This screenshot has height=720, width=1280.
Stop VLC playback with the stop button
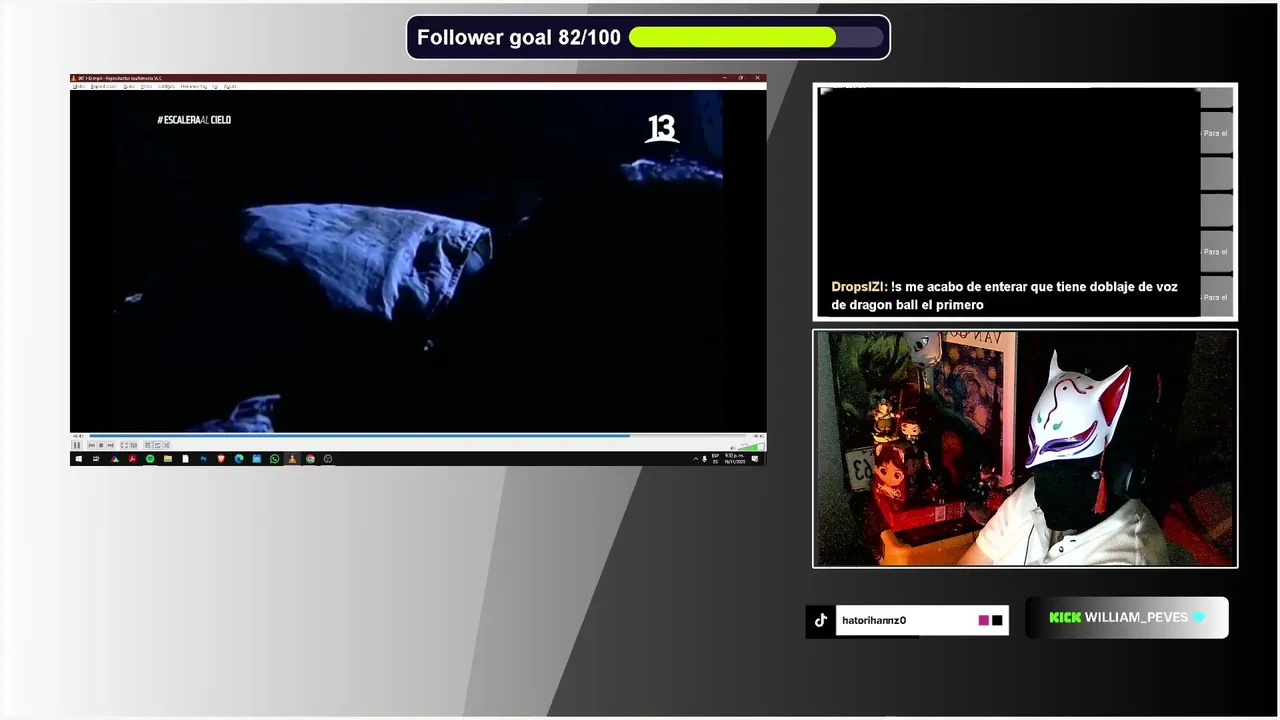[x=101, y=445]
